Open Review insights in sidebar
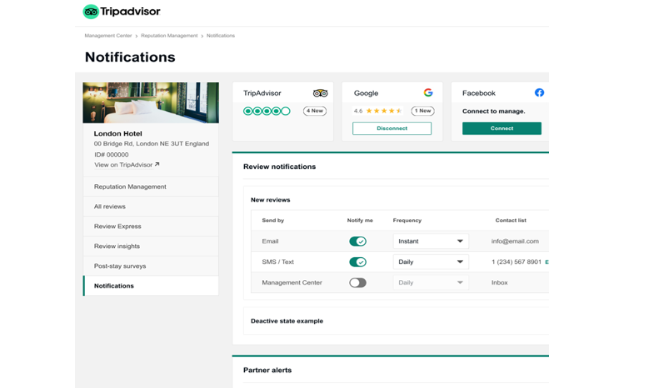The width and height of the screenshot is (651, 388). (151, 246)
